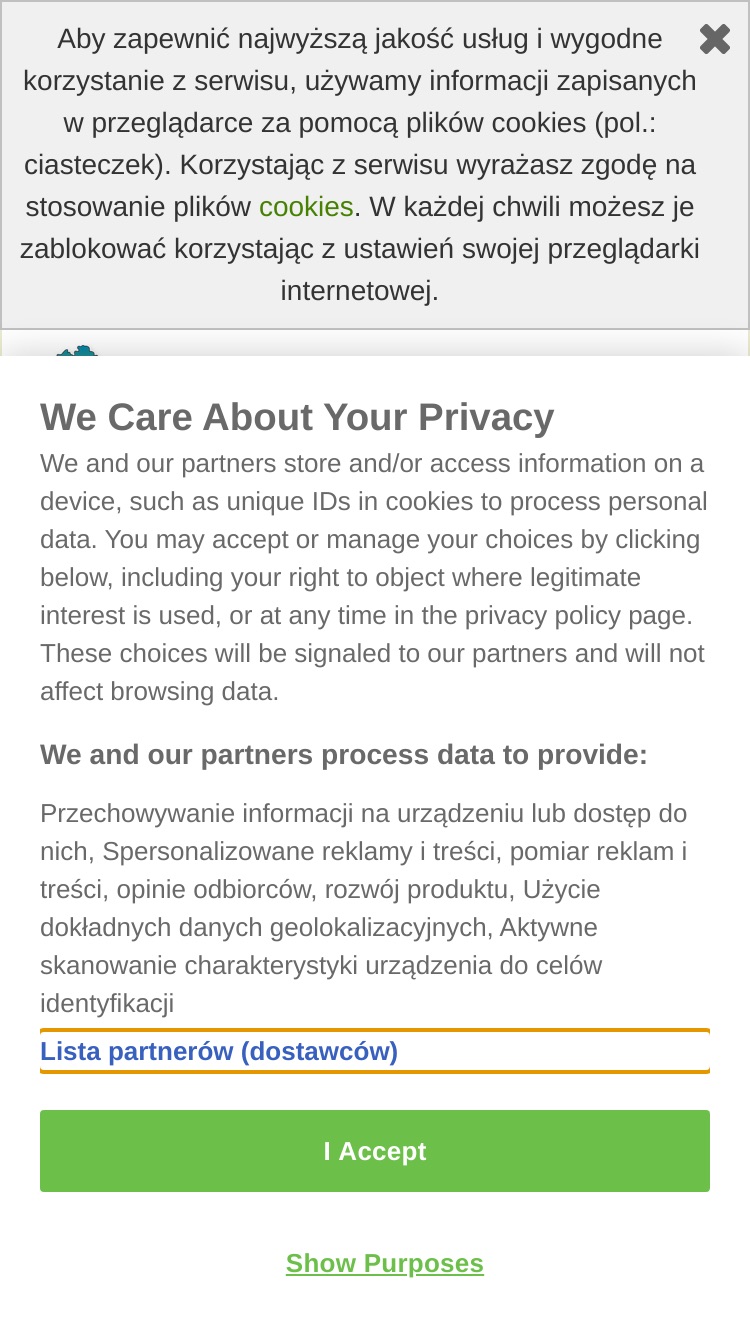750x1334 pixels.
Task: Click the word internetowej in banner
Action: [360, 291]
